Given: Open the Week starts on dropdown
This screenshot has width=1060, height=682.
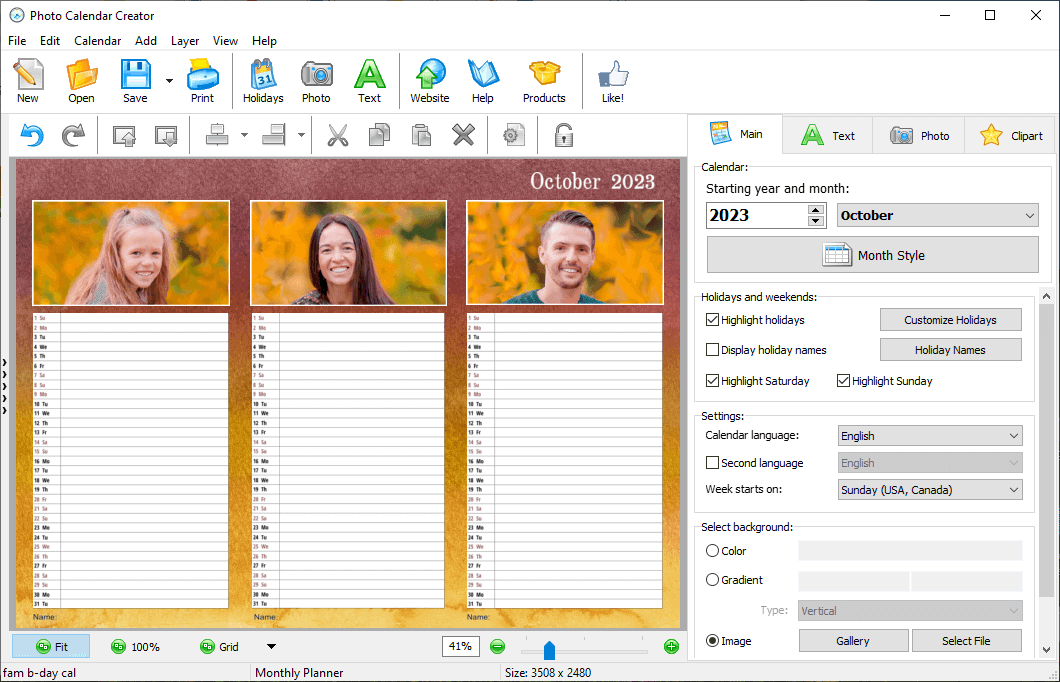Looking at the screenshot, I should 930,490.
